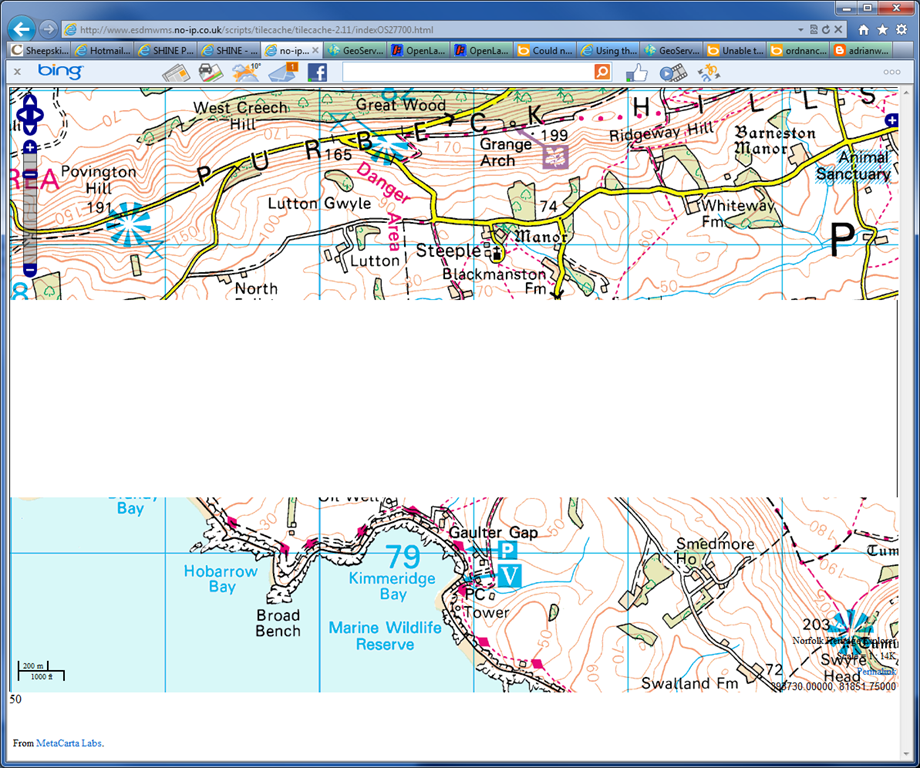
Task: Go forward with the browser Forward arrow
Action: pyautogui.click(x=49, y=29)
